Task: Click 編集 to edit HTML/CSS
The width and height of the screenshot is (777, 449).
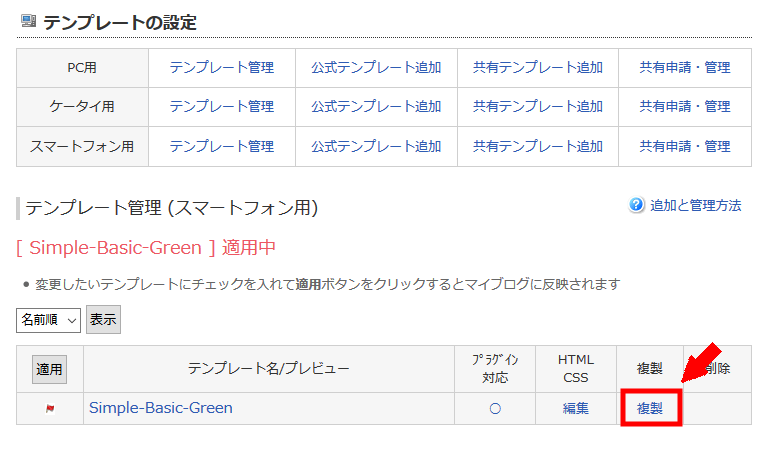Action: click(x=576, y=408)
